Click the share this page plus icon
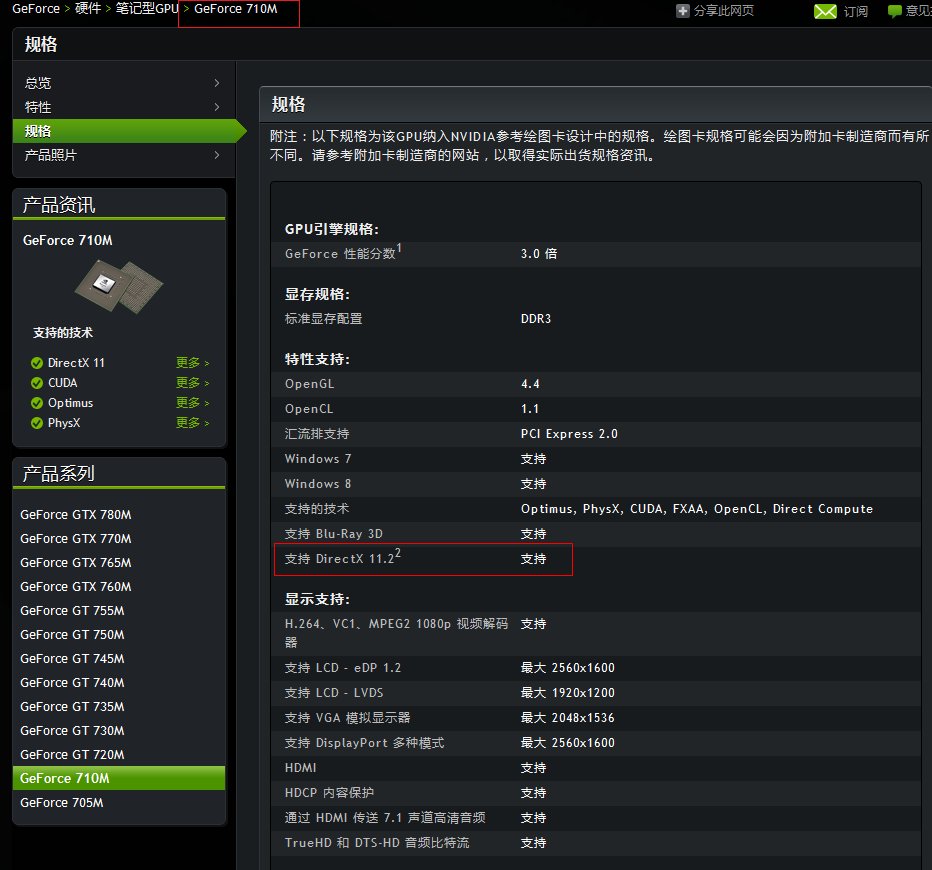This screenshot has height=870, width=932. click(x=682, y=11)
